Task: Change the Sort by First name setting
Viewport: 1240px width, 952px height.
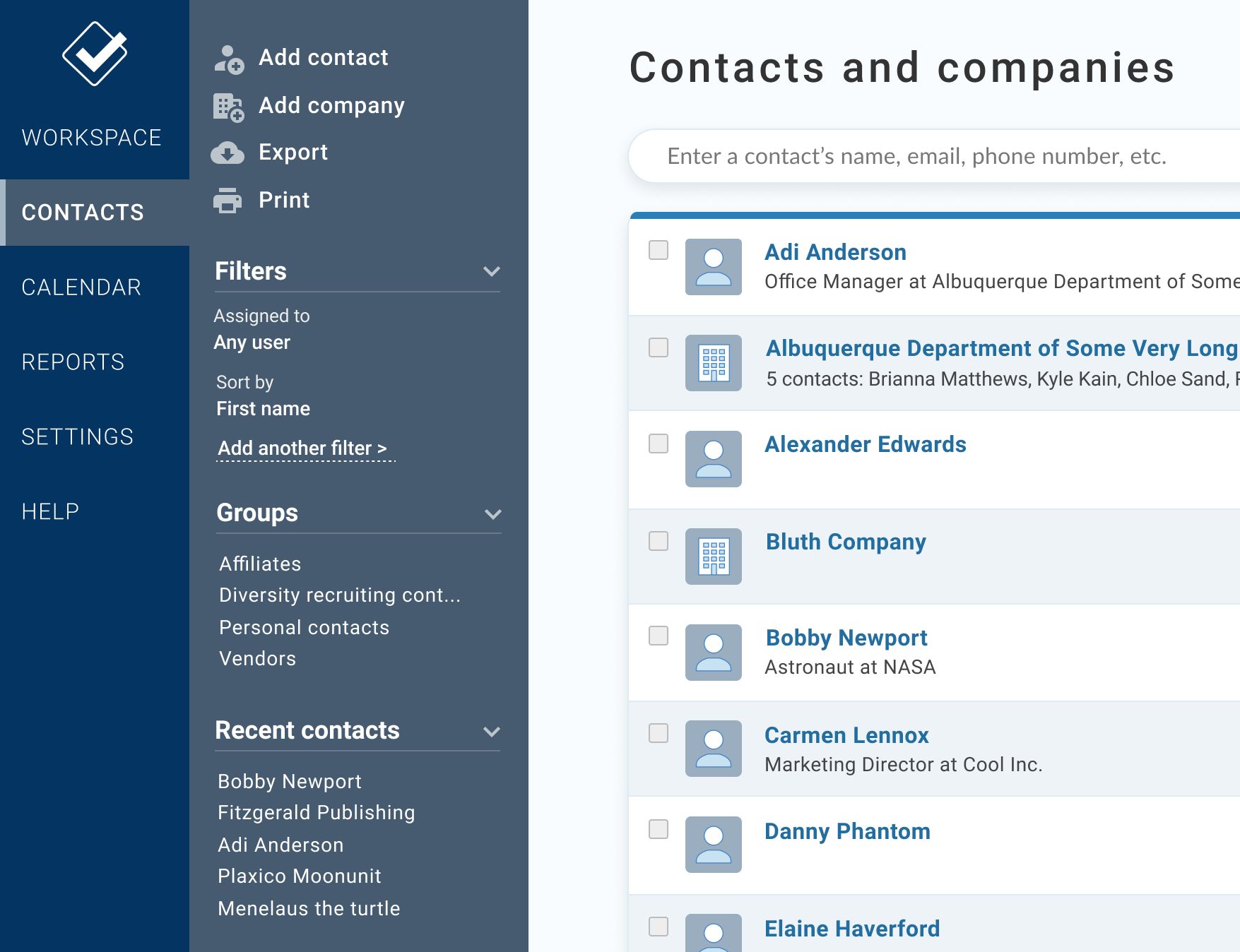Action: 263,409
